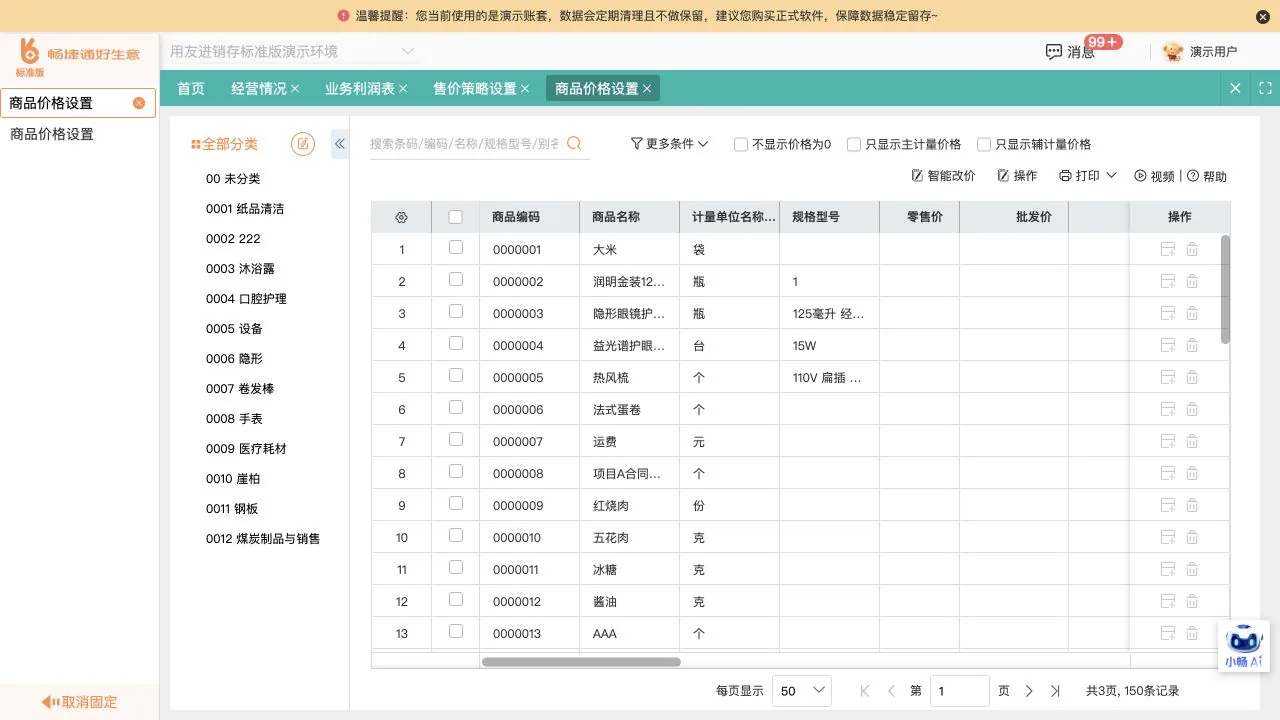Open the 用友进销存标准版演示环境 account dropdown
The width and height of the screenshot is (1280, 720).
coord(292,51)
